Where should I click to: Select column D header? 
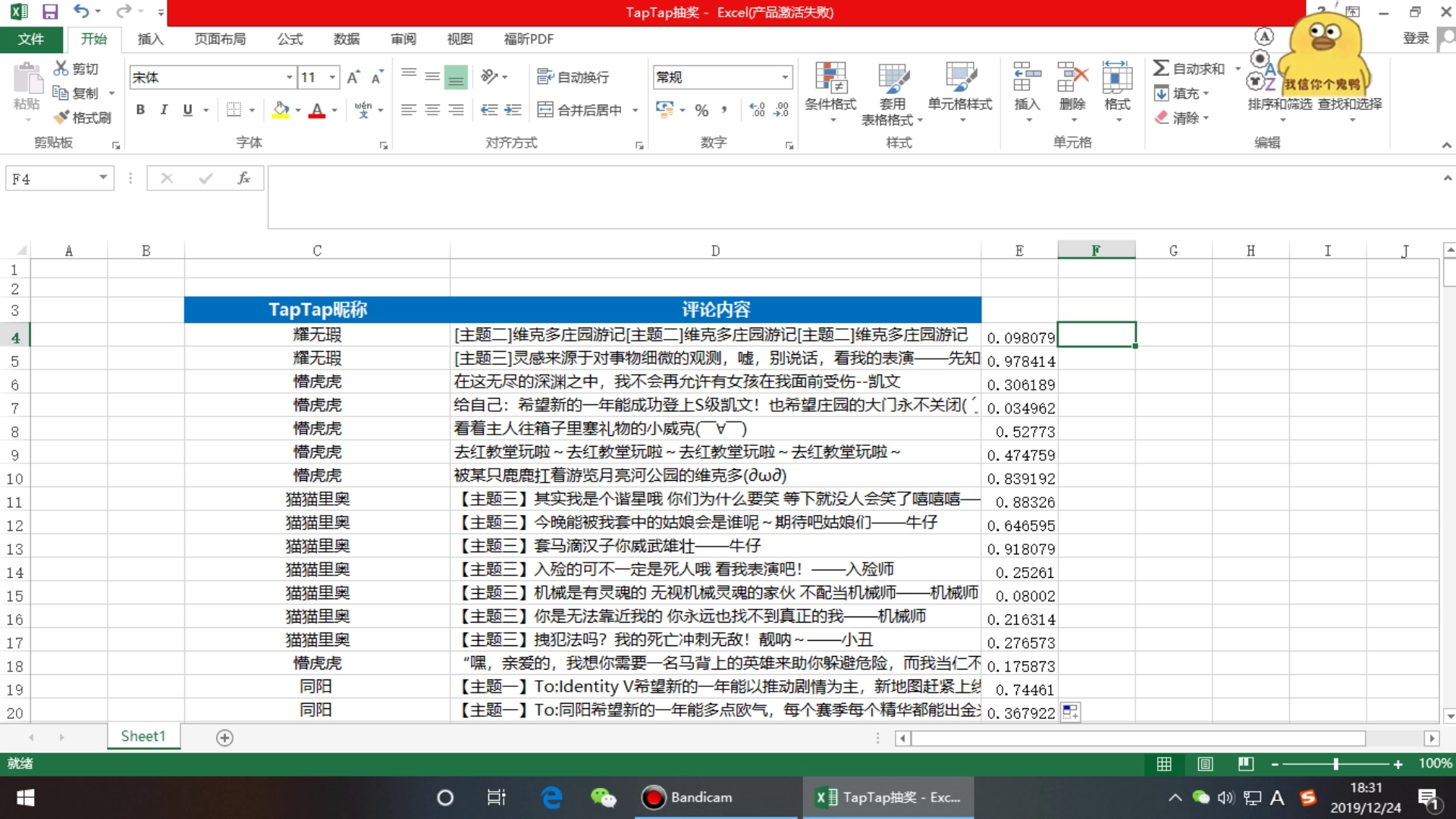(x=715, y=250)
